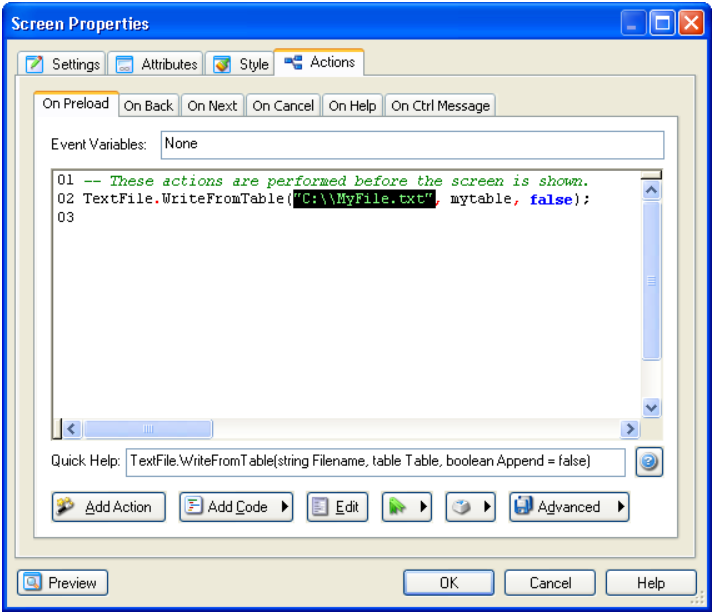
Task: Close the Screen Properties dialog
Action: (x=691, y=23)
